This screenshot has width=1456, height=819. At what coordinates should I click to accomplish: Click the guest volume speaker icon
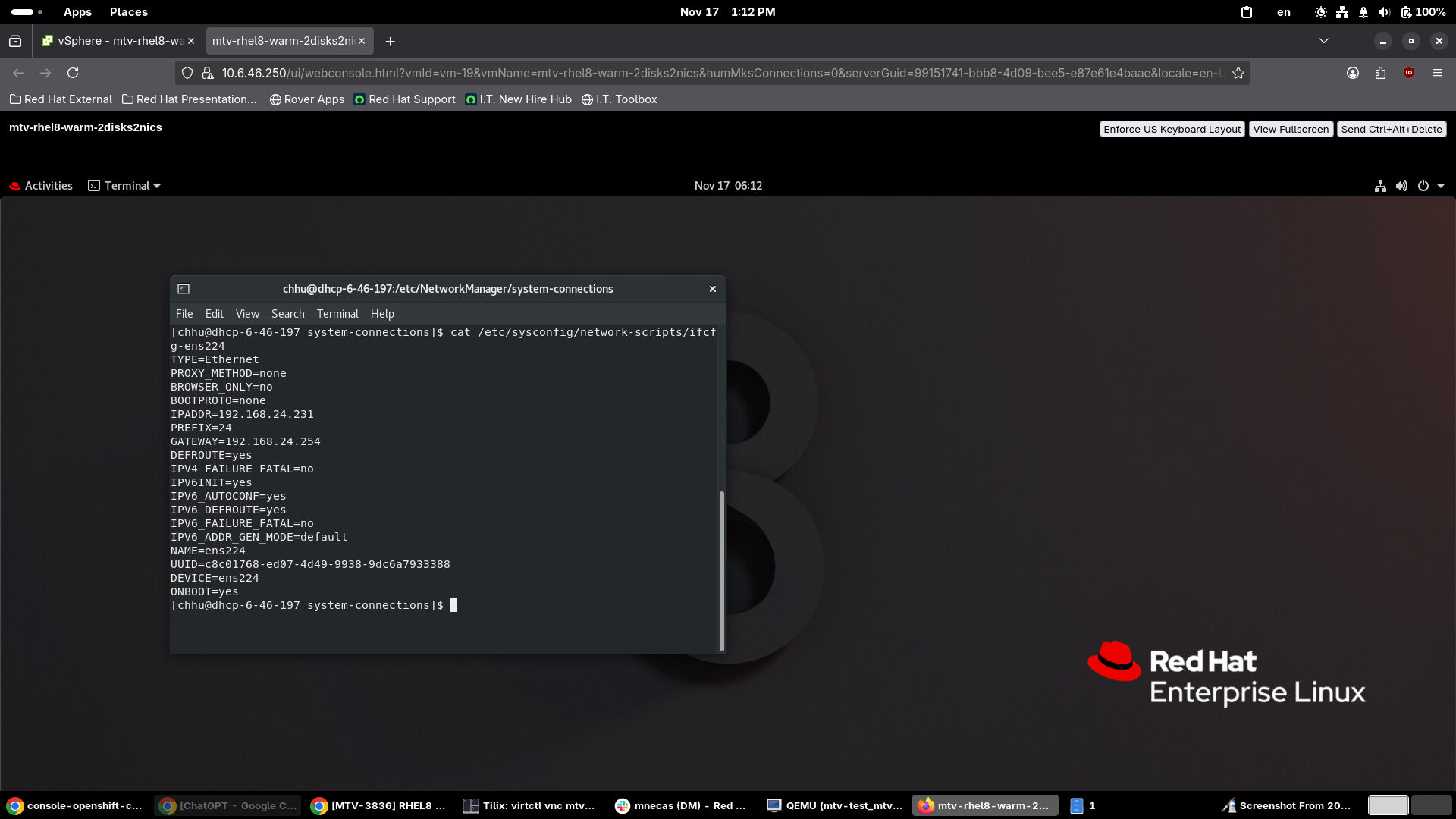pos(1401,186)
